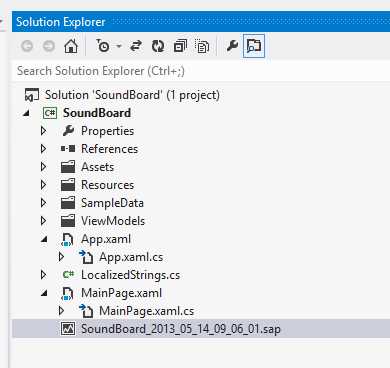Expand the ViewModels folder
Image resolution: width=390 pixels, height=368 pixels.
tap(43, 221)
